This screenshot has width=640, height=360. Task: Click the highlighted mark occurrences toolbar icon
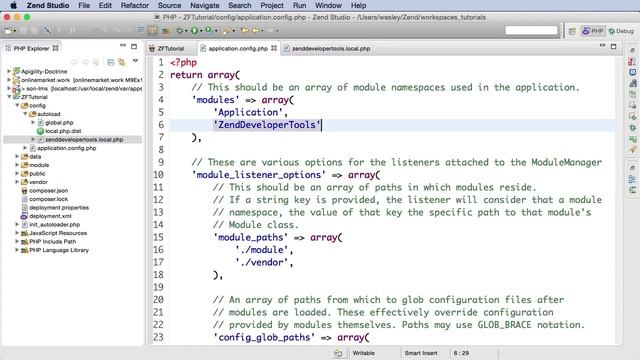152,31
